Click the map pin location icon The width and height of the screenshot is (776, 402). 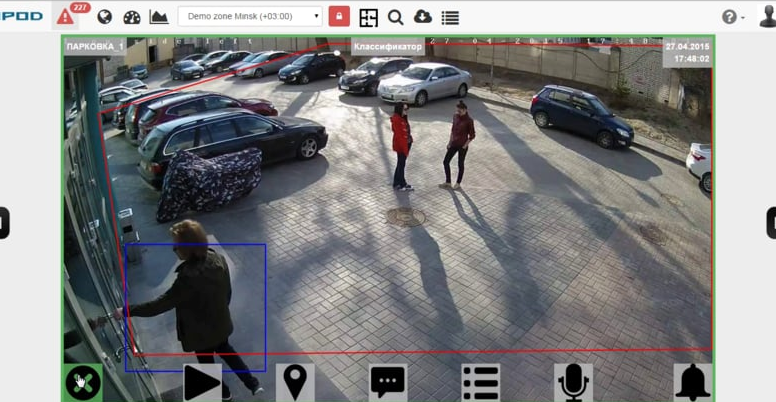click(x=295, y=383)
